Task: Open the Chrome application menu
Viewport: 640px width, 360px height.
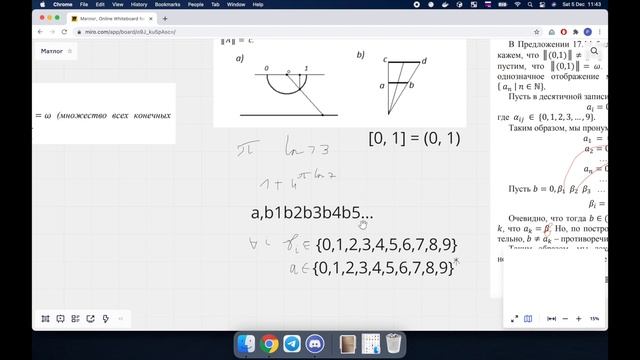Action: [x=62, y=4]
